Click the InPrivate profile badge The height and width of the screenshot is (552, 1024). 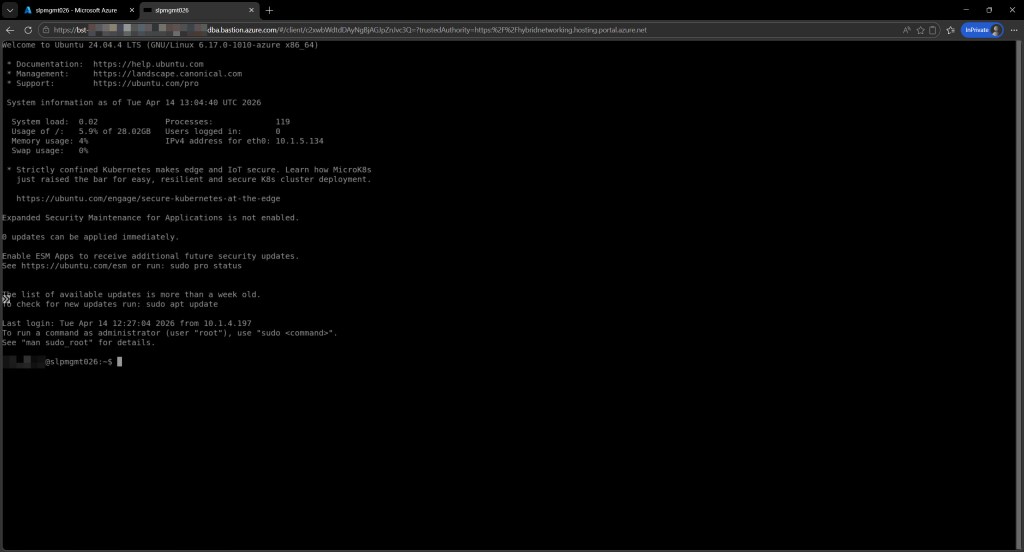(982, 30)
